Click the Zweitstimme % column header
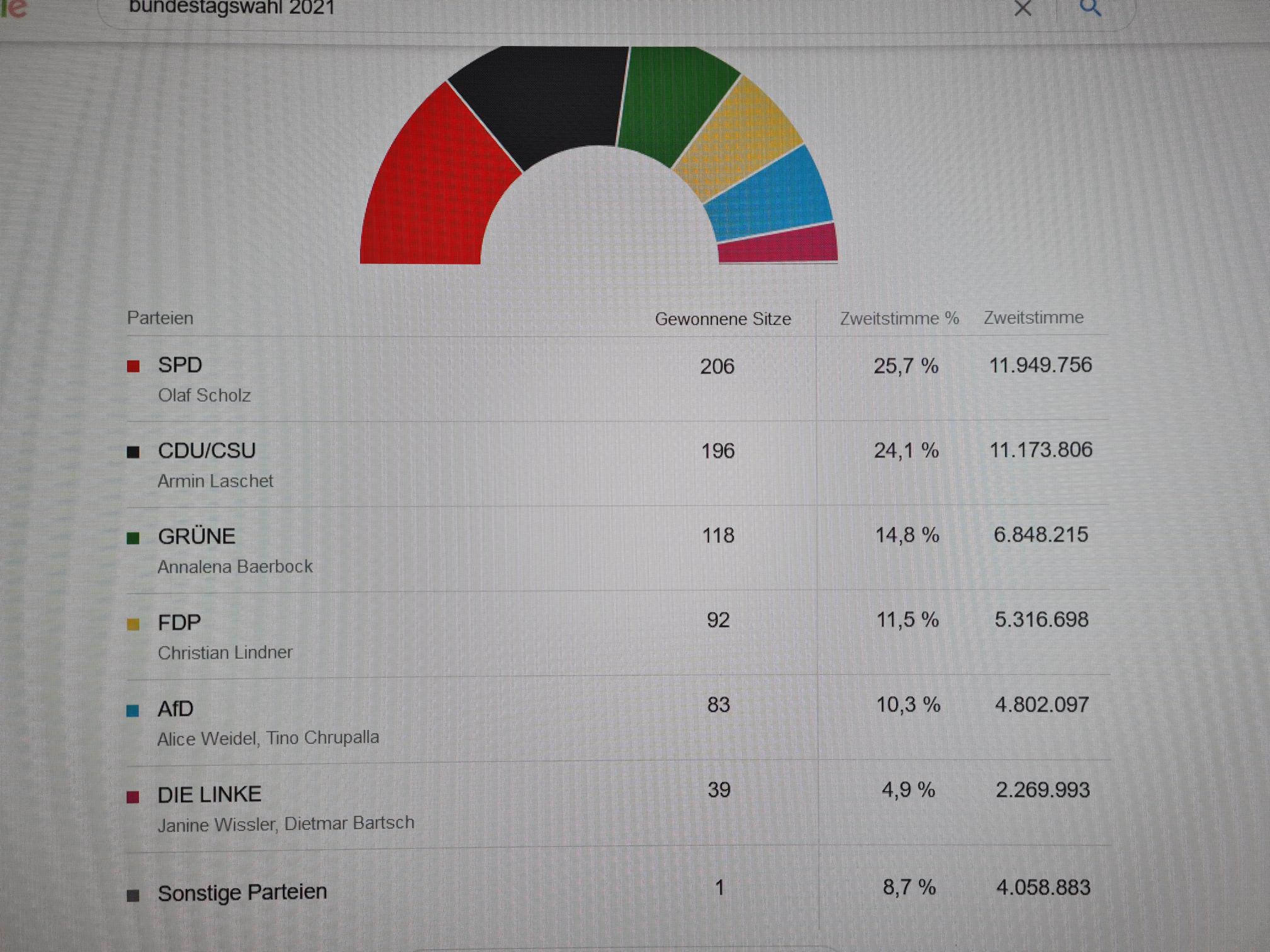This screenshot has height=952, width=1270. tap(899, 319)
